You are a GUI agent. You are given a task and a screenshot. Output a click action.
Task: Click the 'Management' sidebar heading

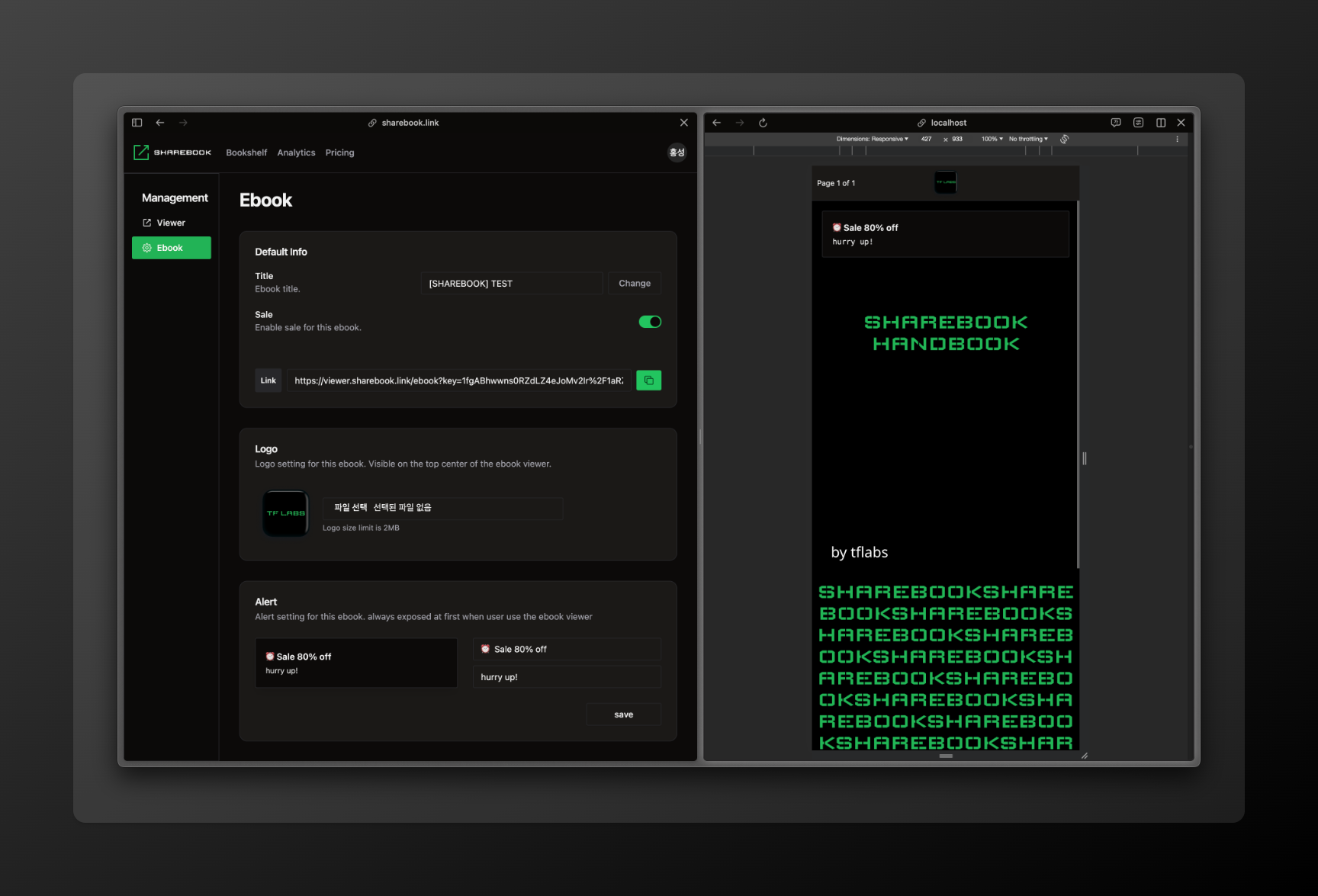pos(175,198)
